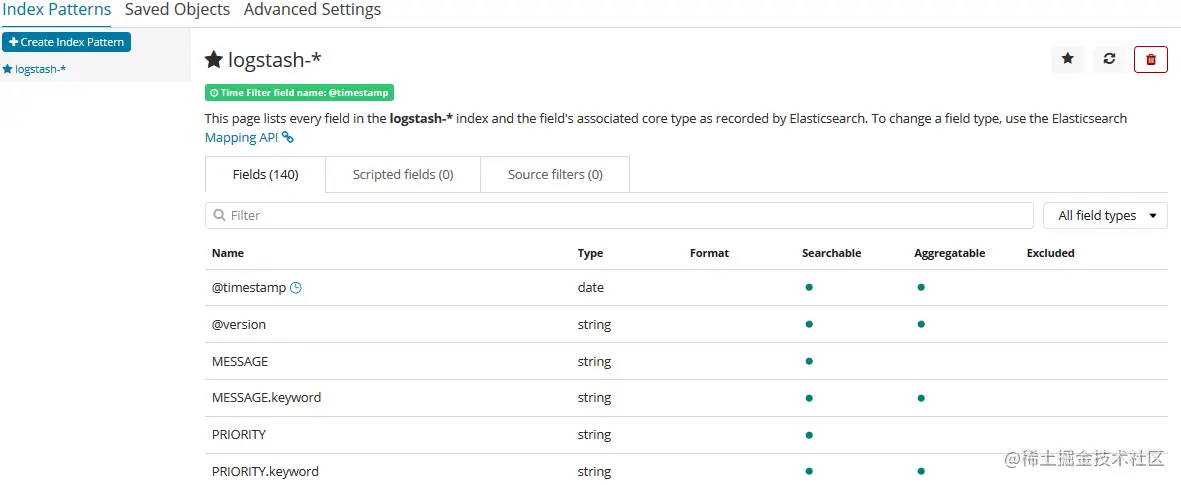
Task: Open the Source filters tab
Action: click(555, 175)
